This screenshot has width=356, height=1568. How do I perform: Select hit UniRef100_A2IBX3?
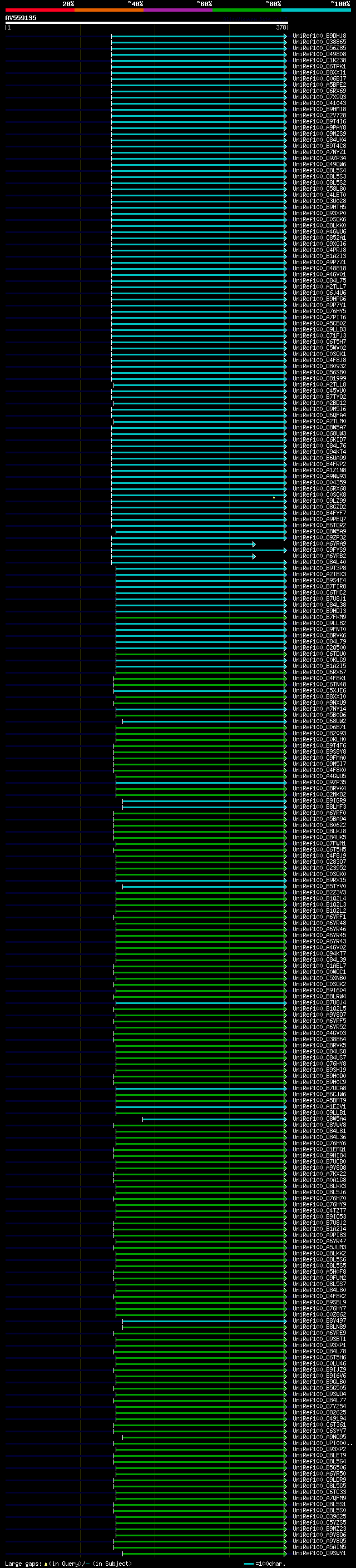pyautogui.click(x=319, y=575)
